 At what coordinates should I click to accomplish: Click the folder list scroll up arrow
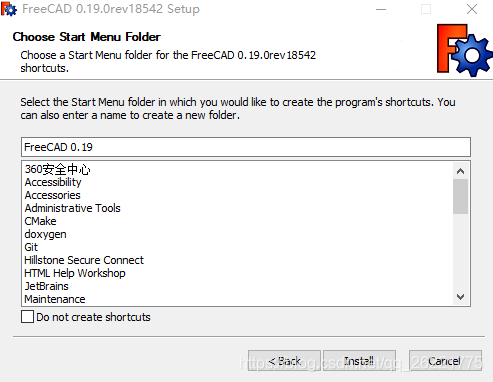461,171
